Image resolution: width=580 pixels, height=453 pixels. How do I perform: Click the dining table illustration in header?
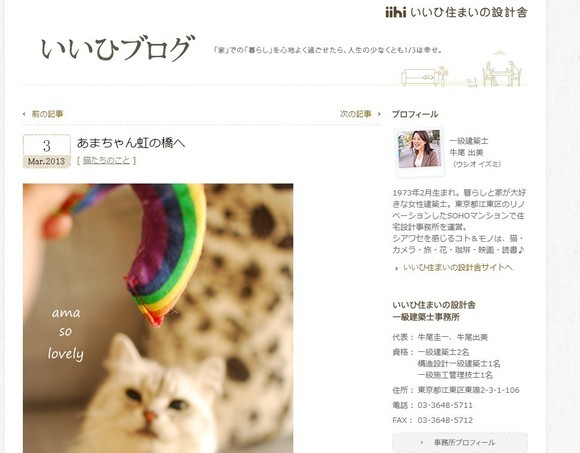pyautogui.click(x=502, y=73)
